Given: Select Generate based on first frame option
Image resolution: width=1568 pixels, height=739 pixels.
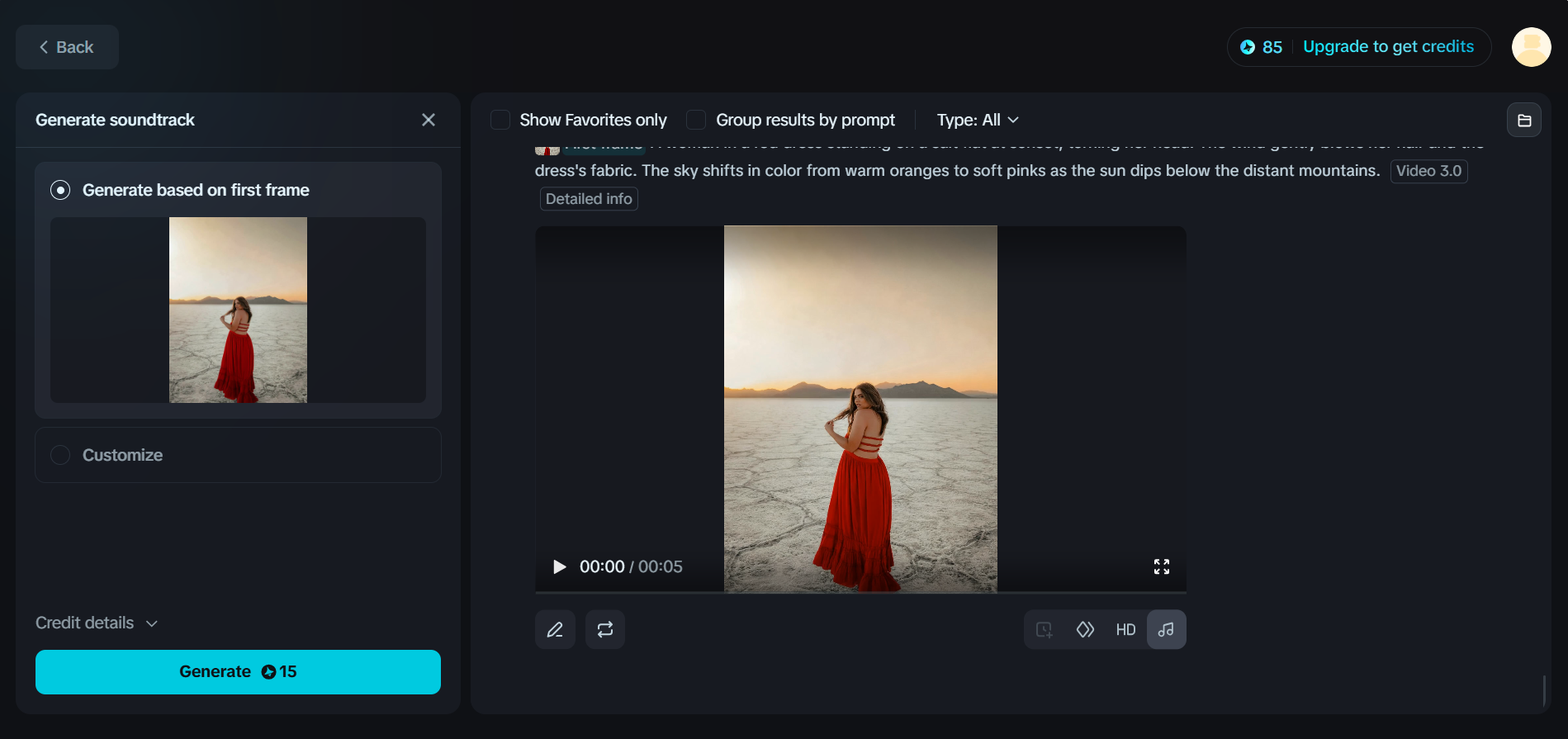Looking at the screenshot, I should pyautogui.click(x=60, y=190).
